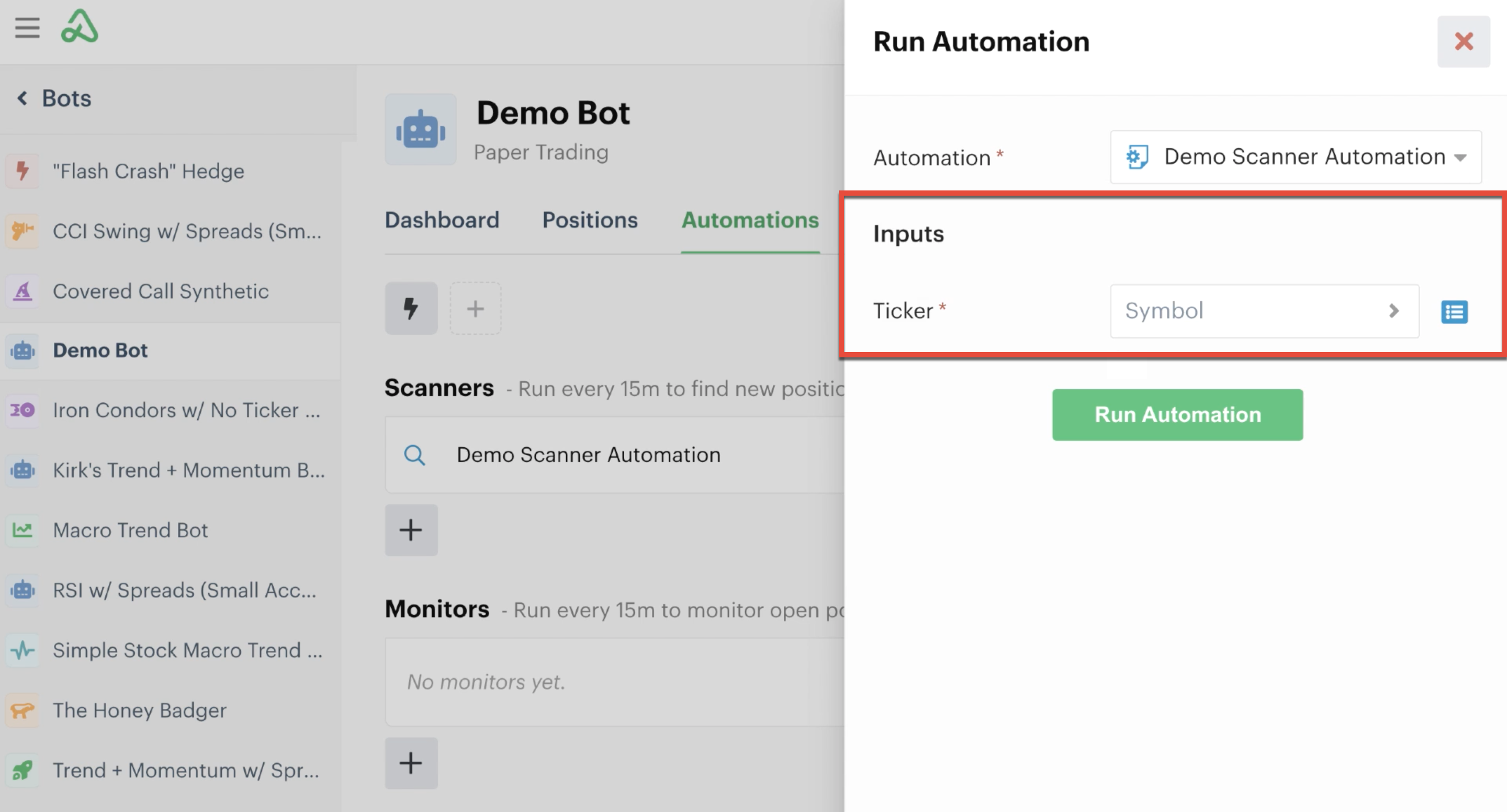This screenshot has width=1507, height=812.
Task: Click the Scanners section heading
Action: (x=439, y=388)
